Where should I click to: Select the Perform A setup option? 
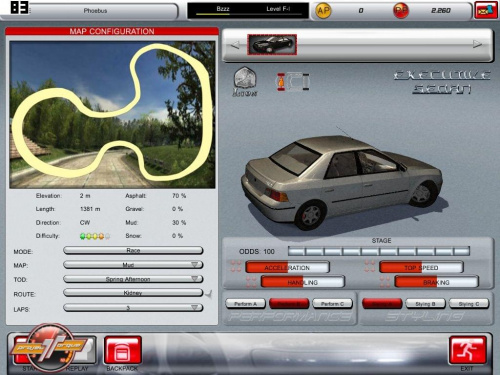pos(245,304)
